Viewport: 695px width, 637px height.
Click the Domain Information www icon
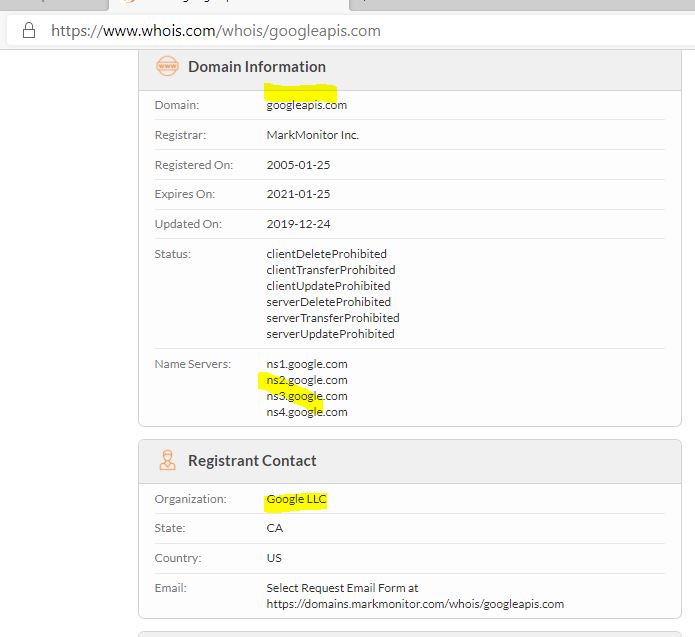tap(167, 67)
